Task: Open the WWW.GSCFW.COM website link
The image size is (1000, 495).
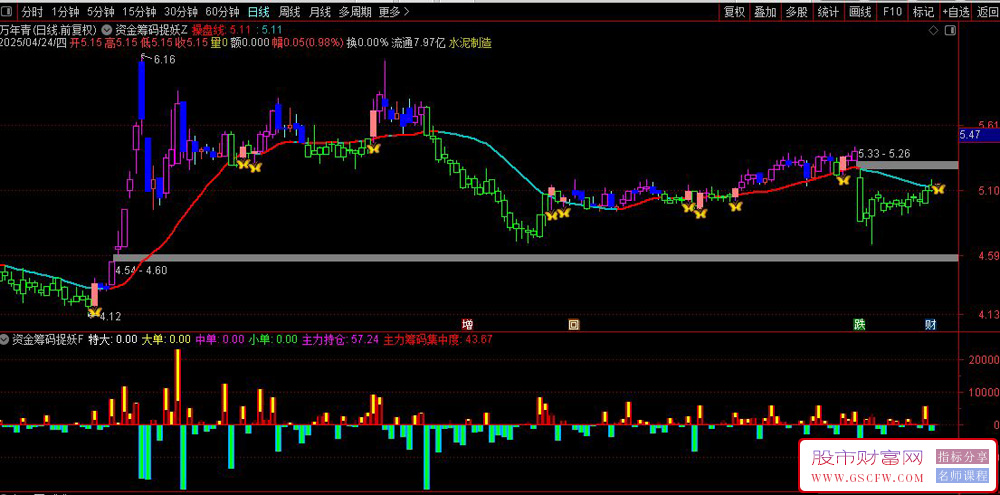Action: tap(868, 478)
